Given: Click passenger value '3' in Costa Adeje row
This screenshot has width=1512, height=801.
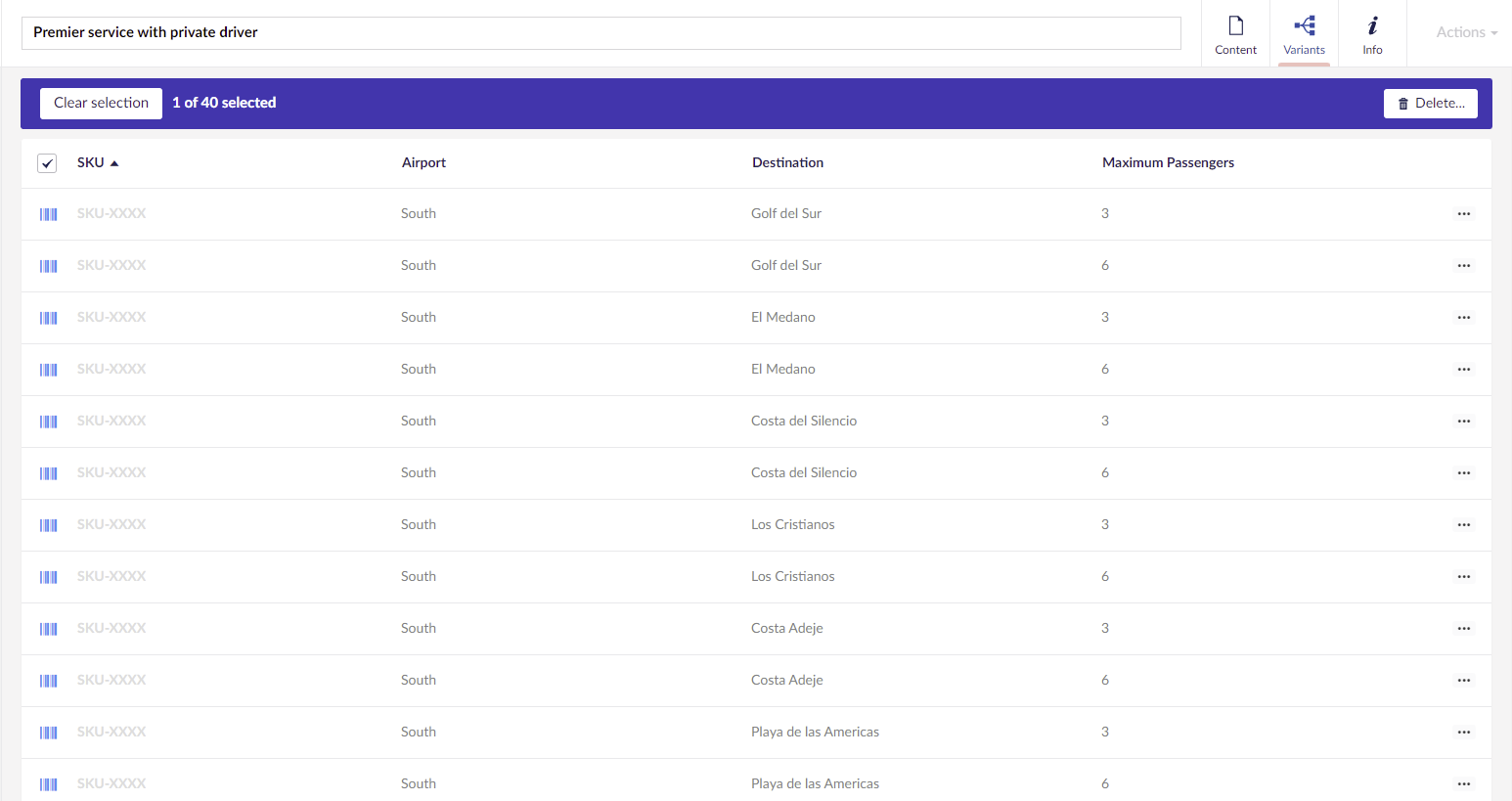Looking at the screenshot, I should (x=1105, y=628).
